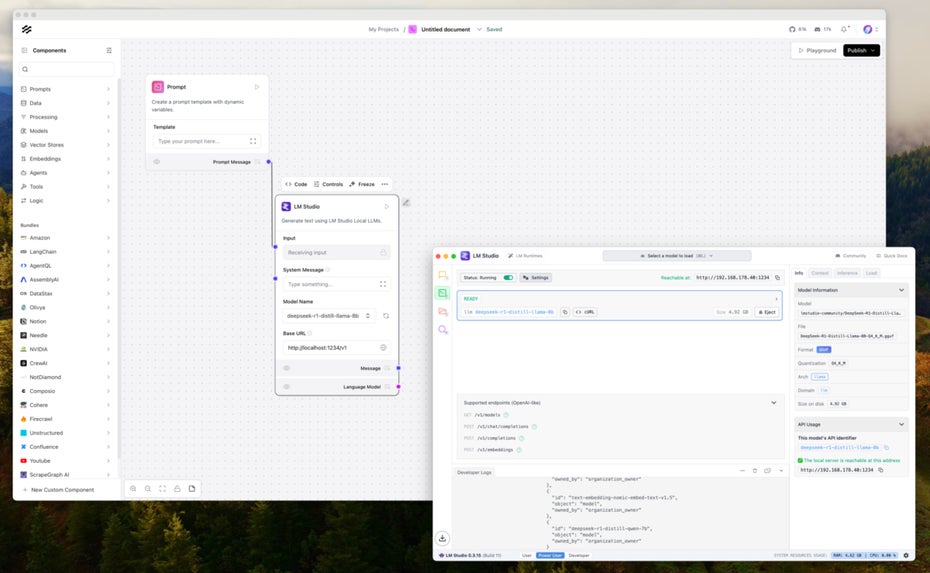
Task: Open Components sidebar filter settings icon
Action: click(109, 50)
